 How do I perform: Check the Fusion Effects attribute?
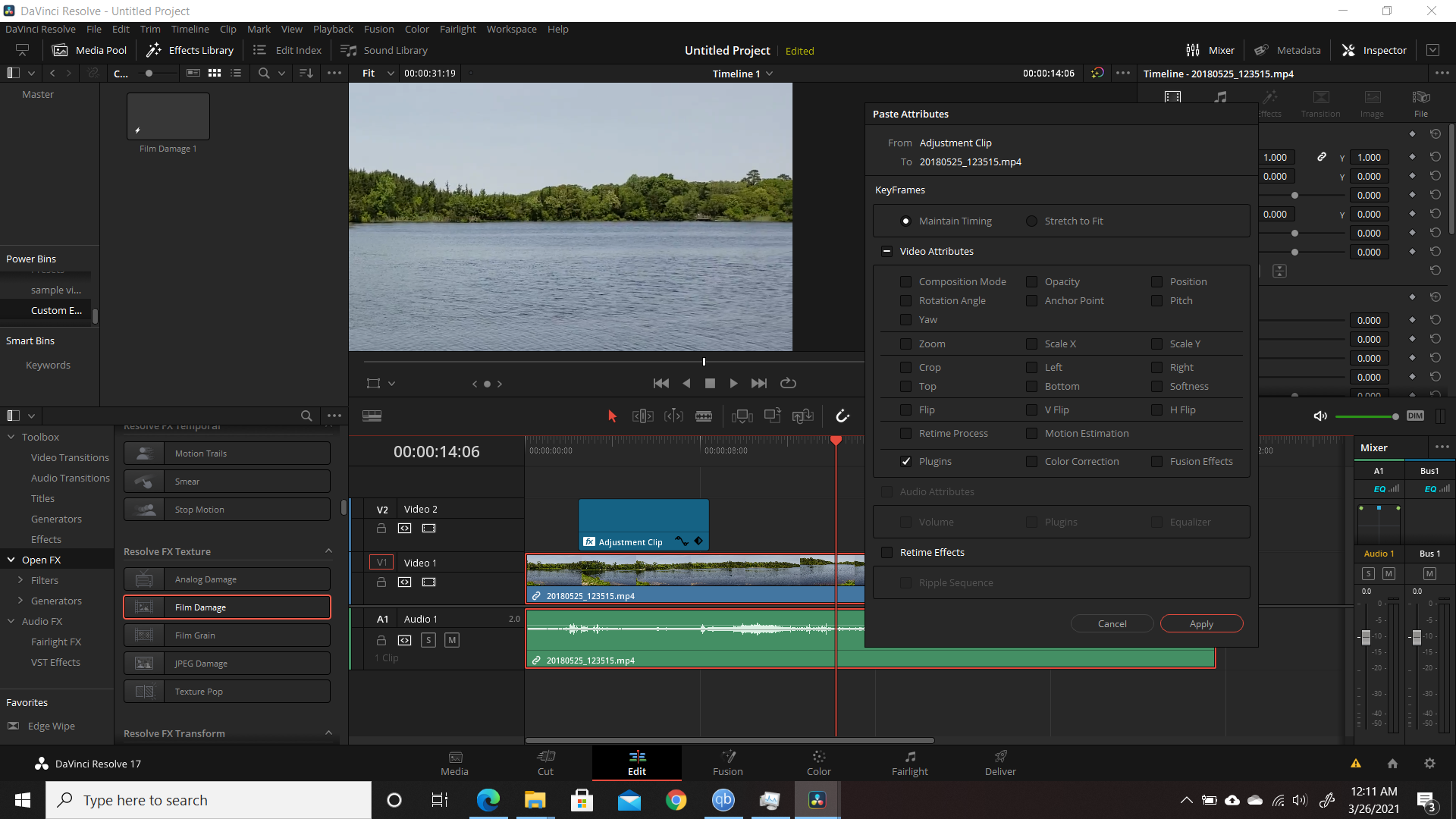point(1156,462)
